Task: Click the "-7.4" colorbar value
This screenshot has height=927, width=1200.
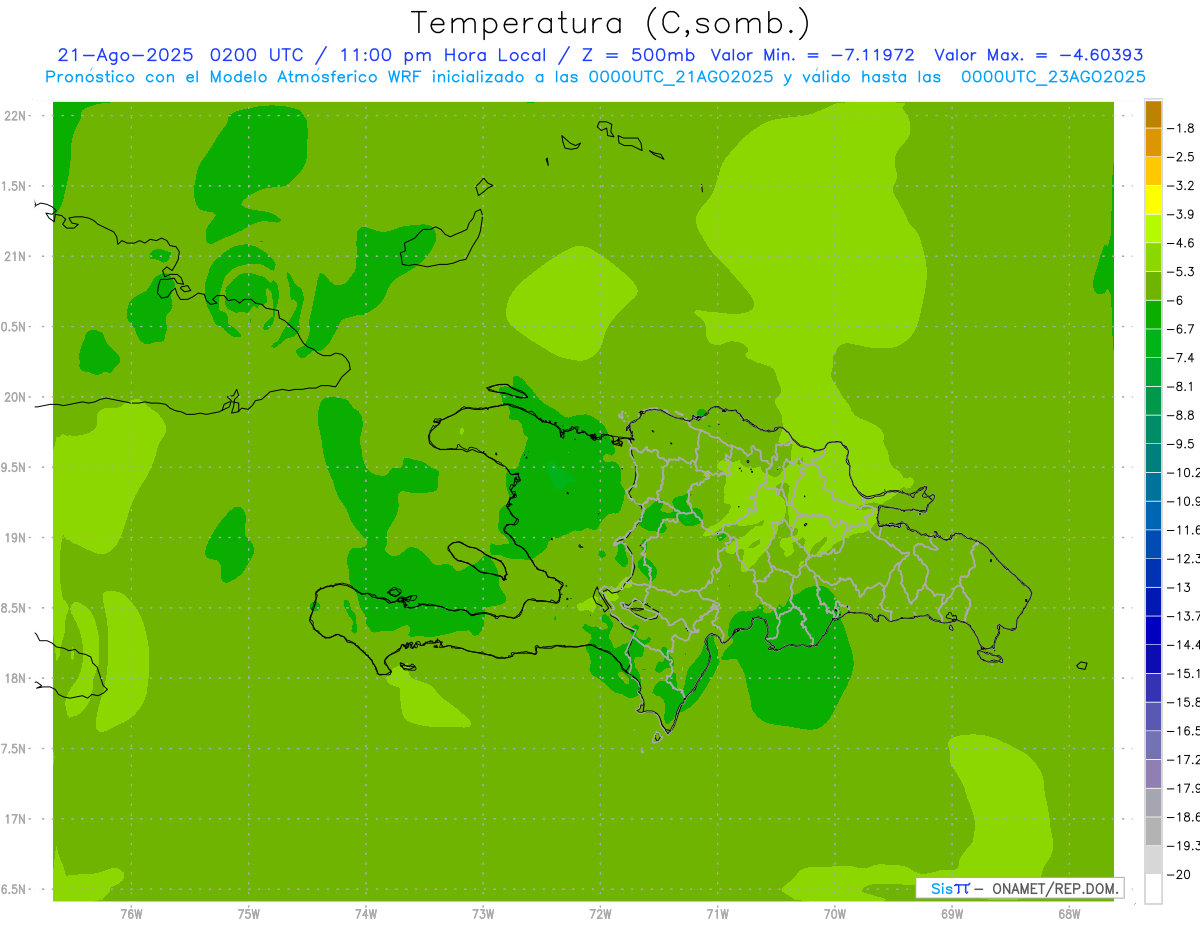Action: click(1181, 357)
